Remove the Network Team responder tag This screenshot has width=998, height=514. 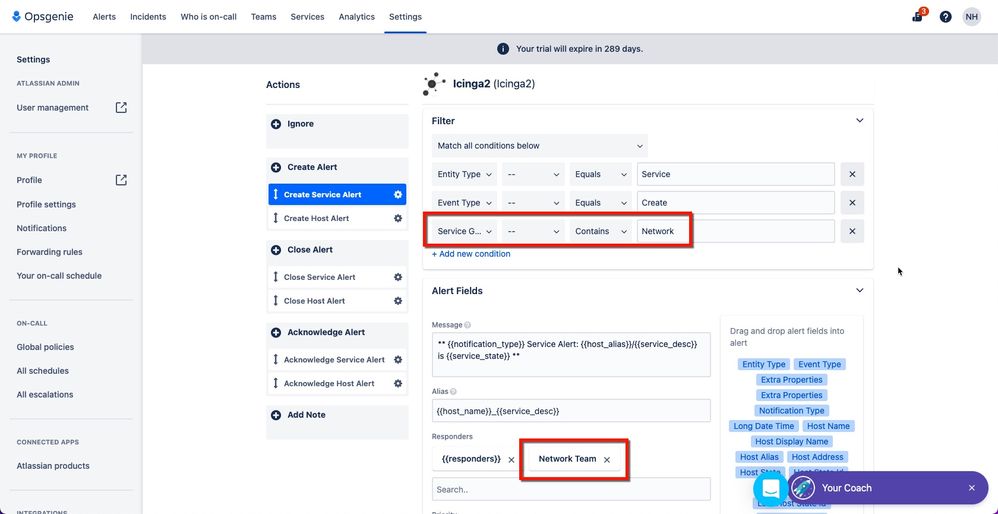click(x=607, y=459)
